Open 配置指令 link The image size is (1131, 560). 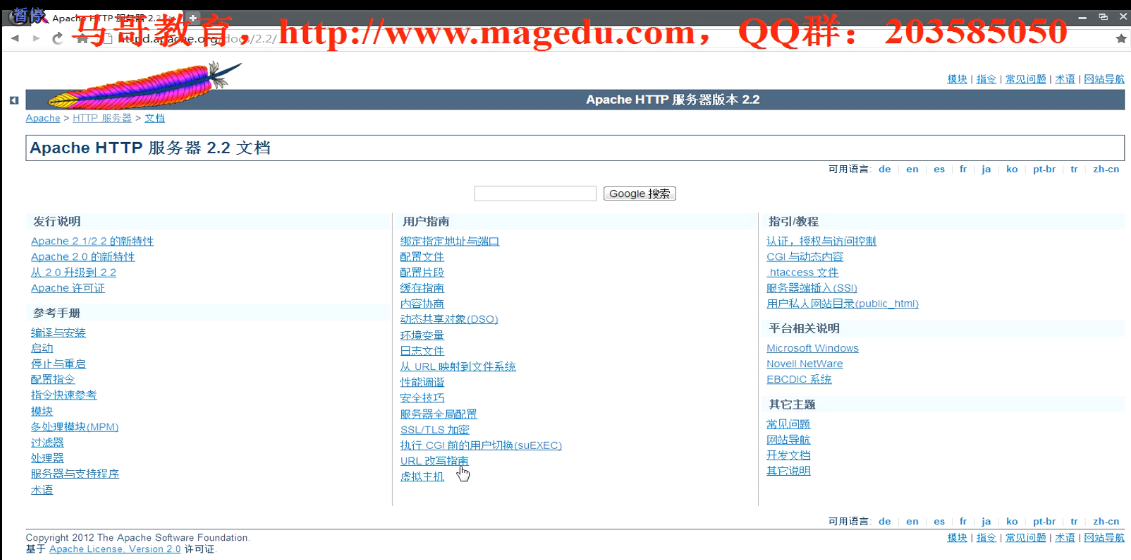click(x=53, y=380)
